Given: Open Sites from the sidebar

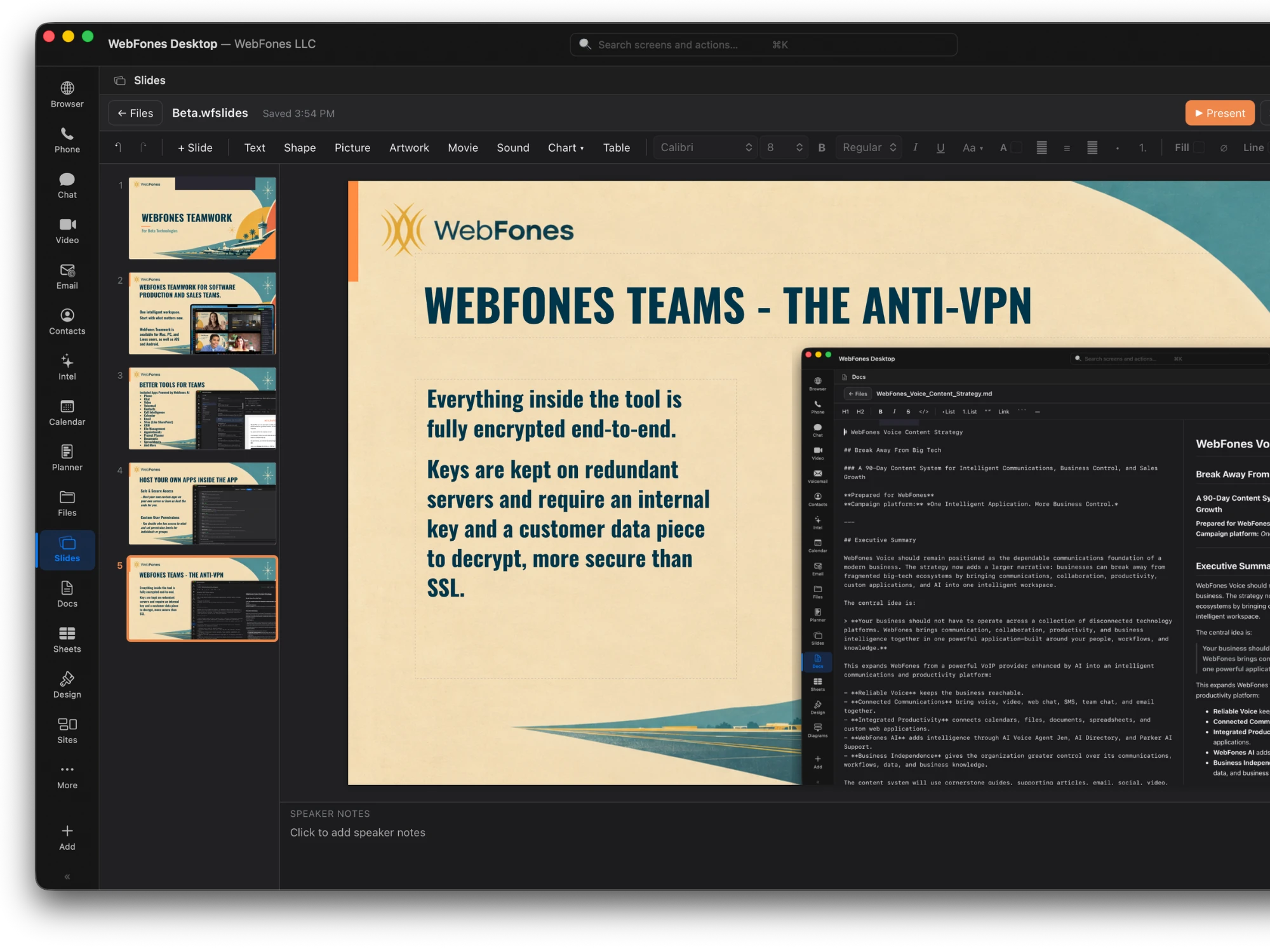Looking at the screenshot, I should coord(67,731).
